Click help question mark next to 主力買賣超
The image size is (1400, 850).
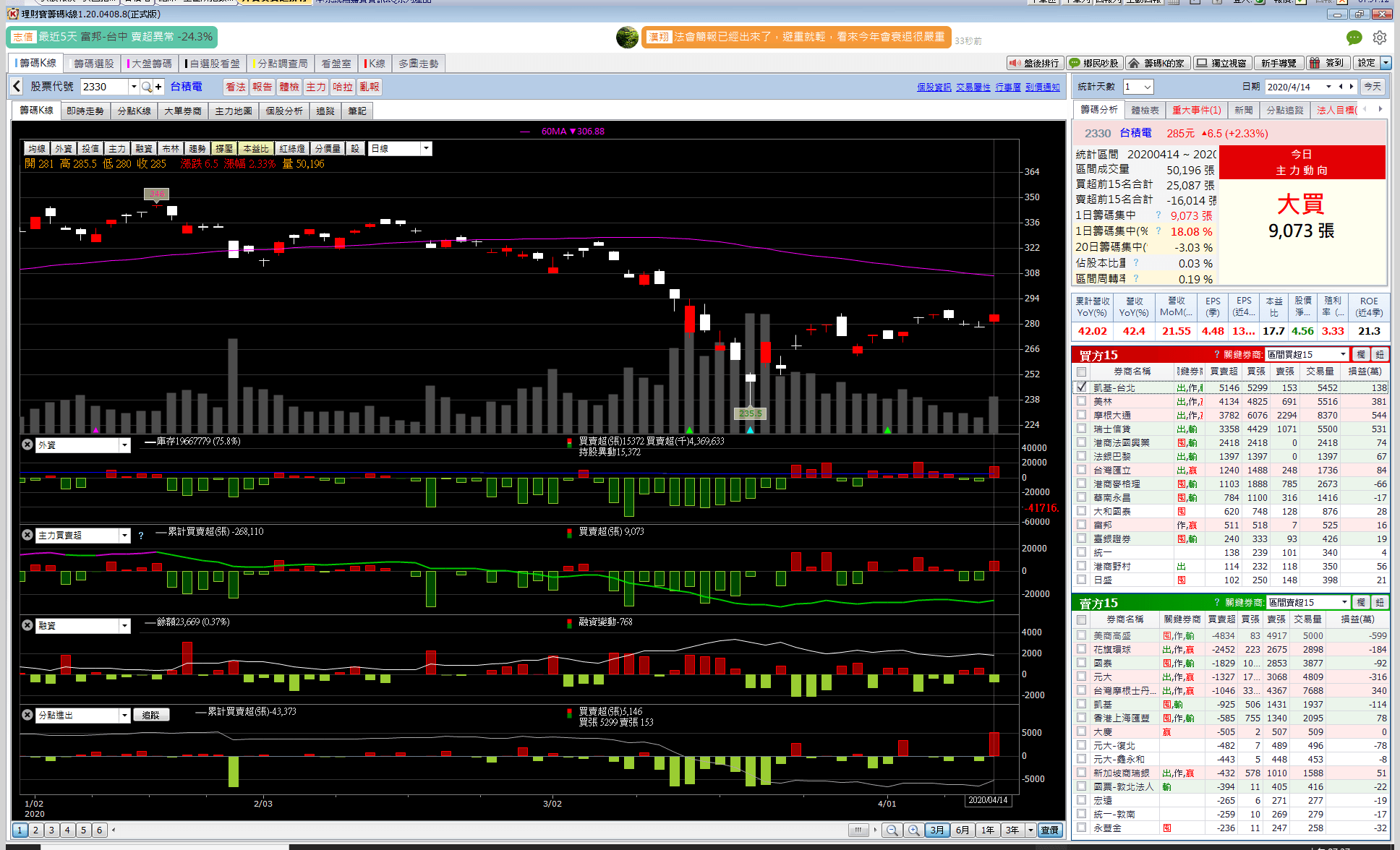[141, 536]
